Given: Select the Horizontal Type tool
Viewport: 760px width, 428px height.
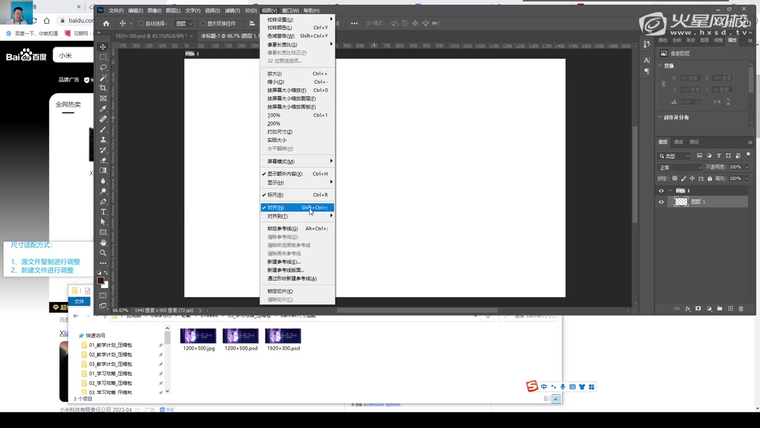Looking at the screenshot, I should pyautogui.click(x=103, y=212).
